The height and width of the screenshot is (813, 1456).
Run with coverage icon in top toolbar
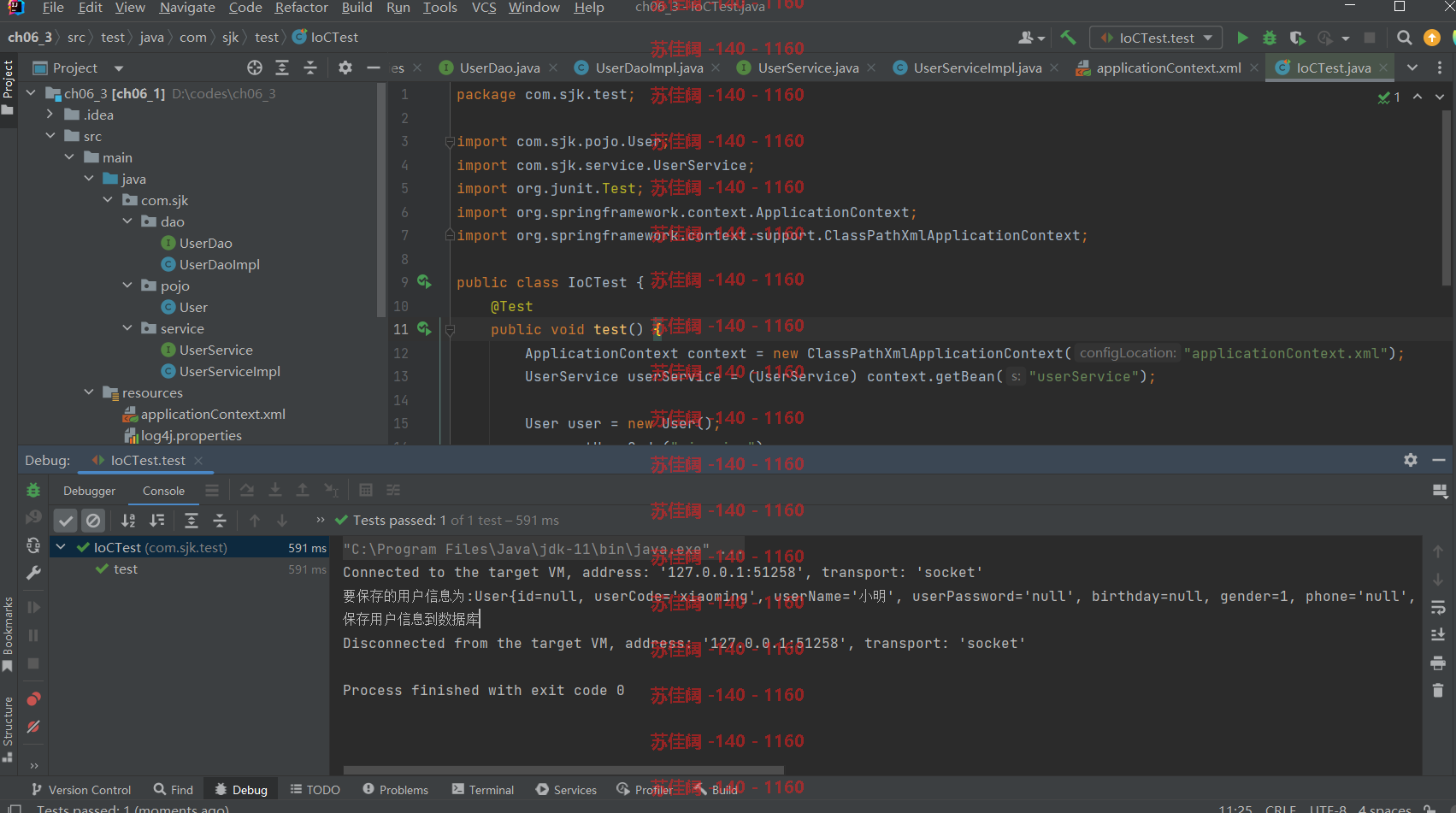1297,38
